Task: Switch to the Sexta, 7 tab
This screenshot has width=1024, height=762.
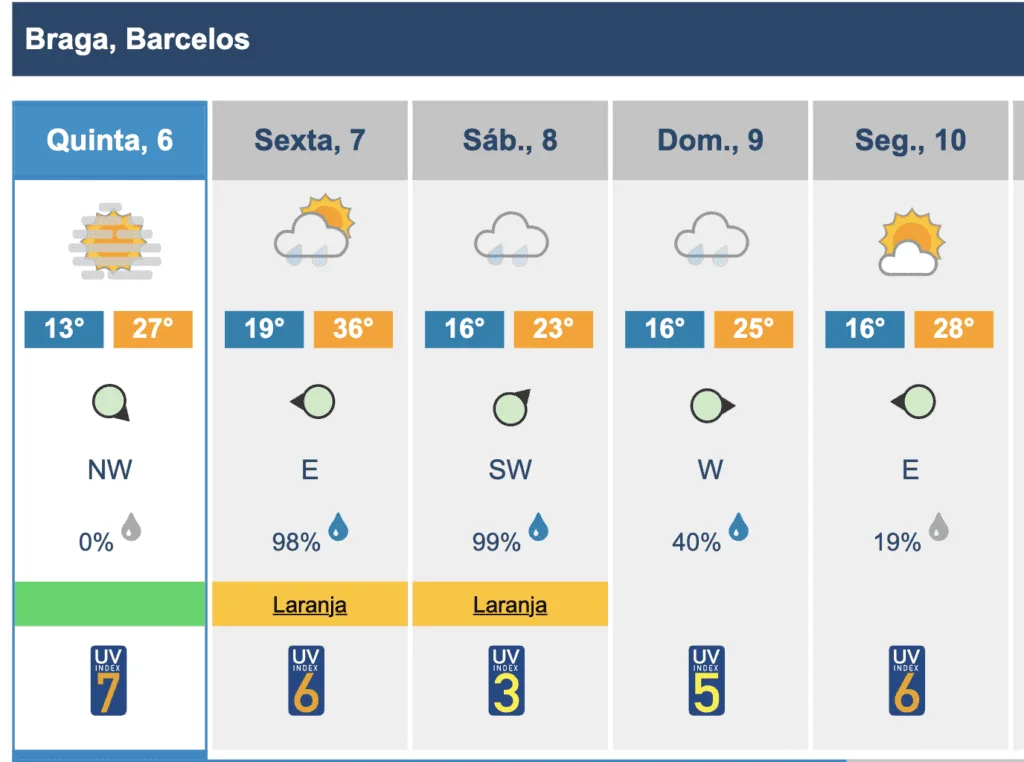Action: (310, 140)
